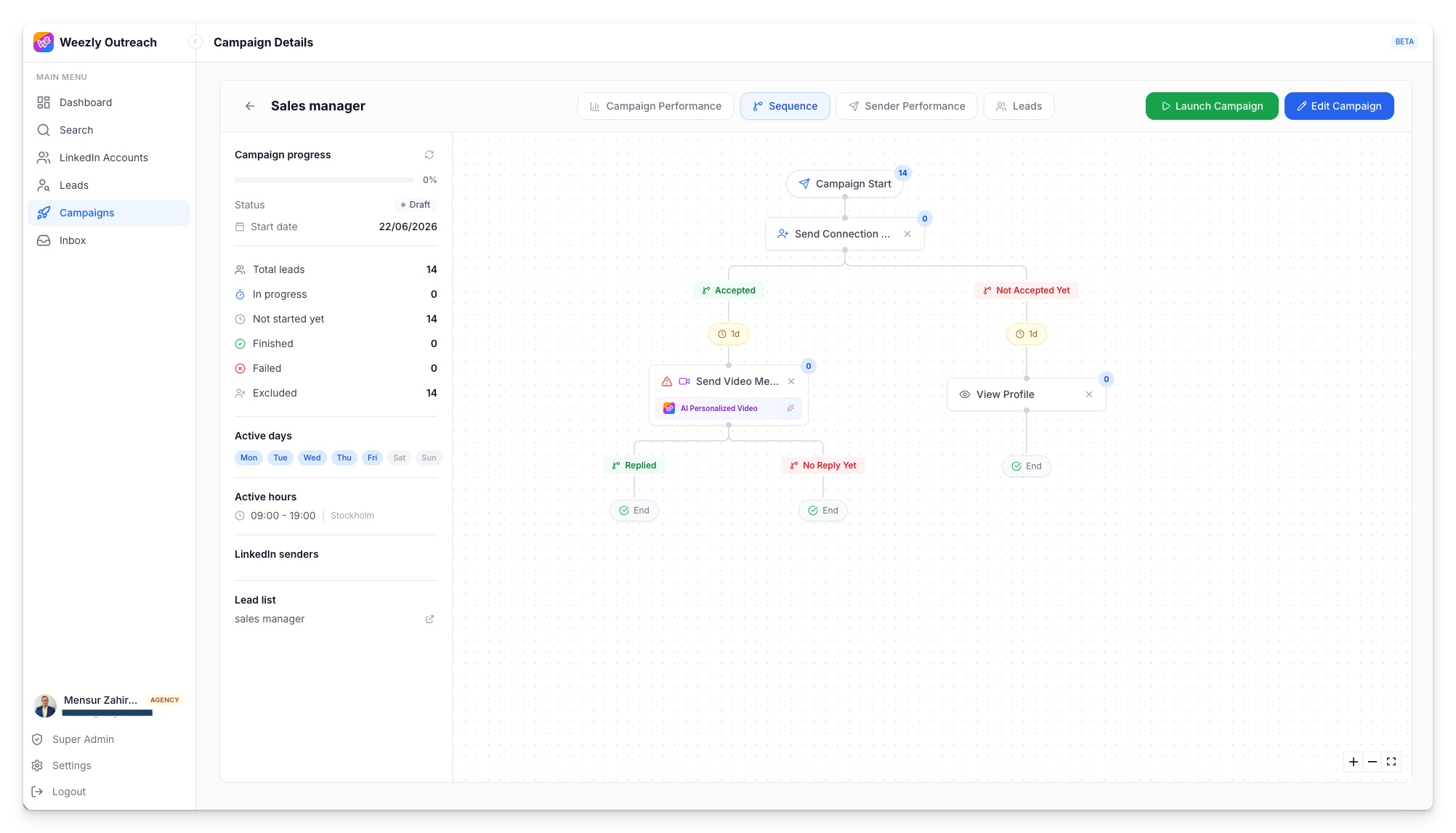Click the start date calendar icon
This screenshot has width=1456, height=833.
click(x=240, y=227)
